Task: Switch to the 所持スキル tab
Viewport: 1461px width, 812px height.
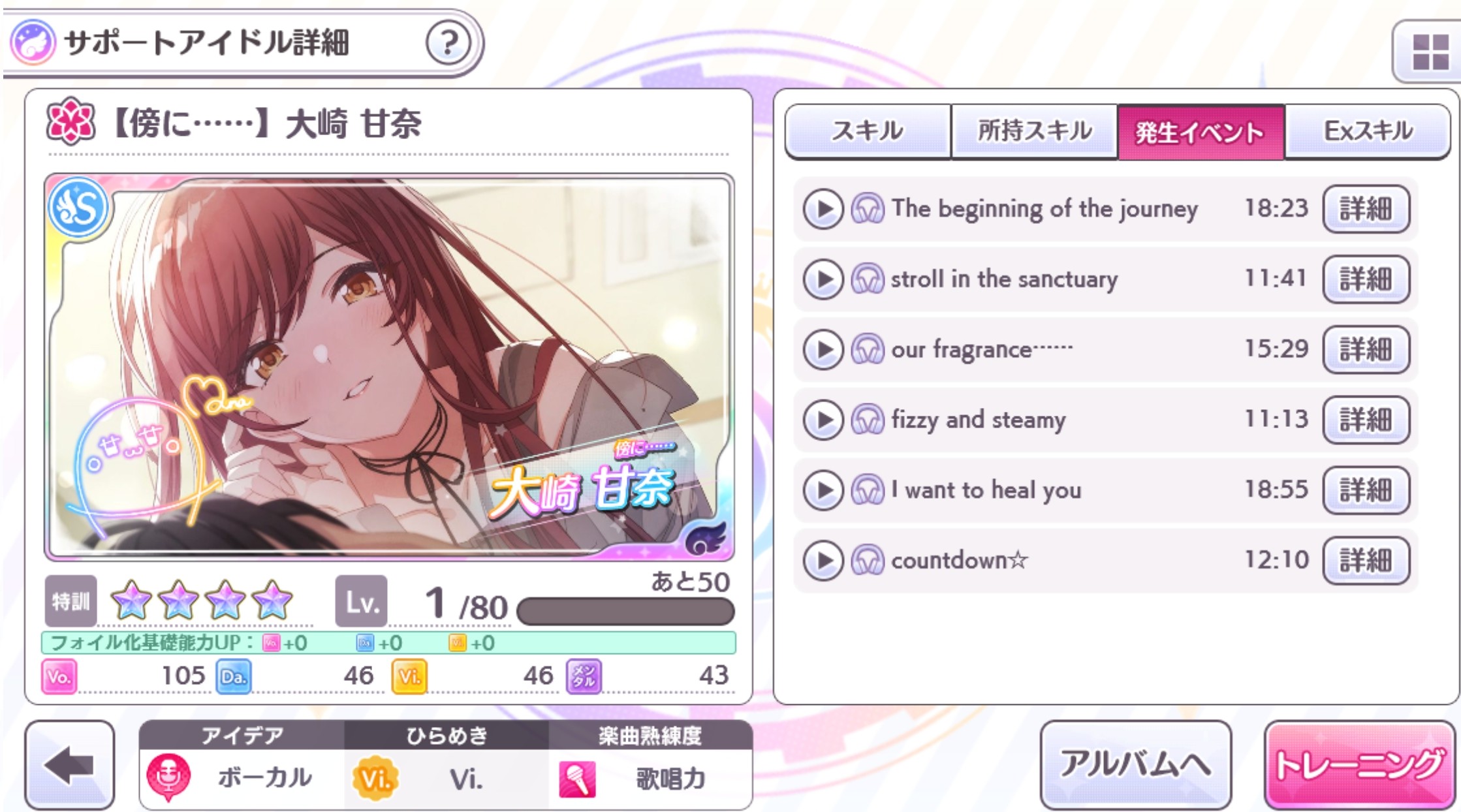Action: click(x=1034, y=131)
